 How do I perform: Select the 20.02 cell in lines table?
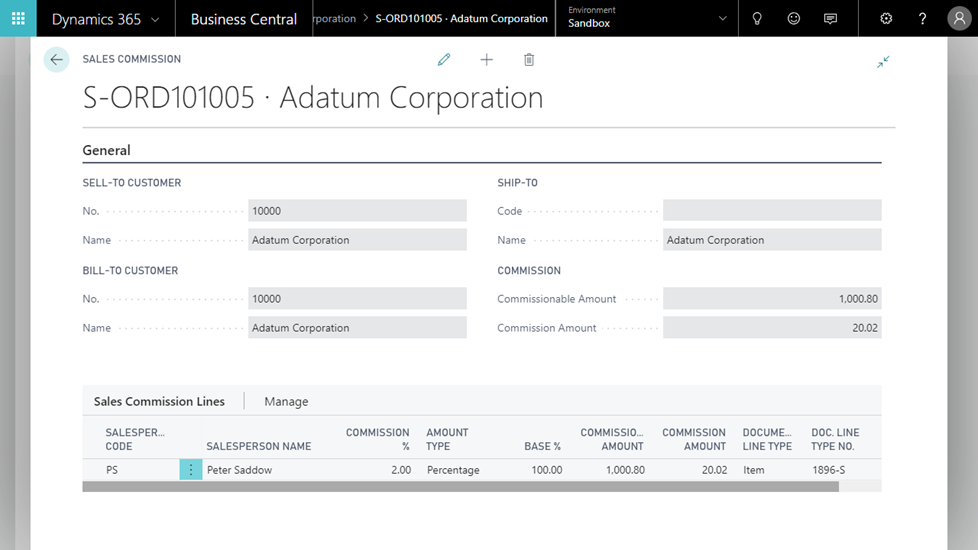(714, 470)
